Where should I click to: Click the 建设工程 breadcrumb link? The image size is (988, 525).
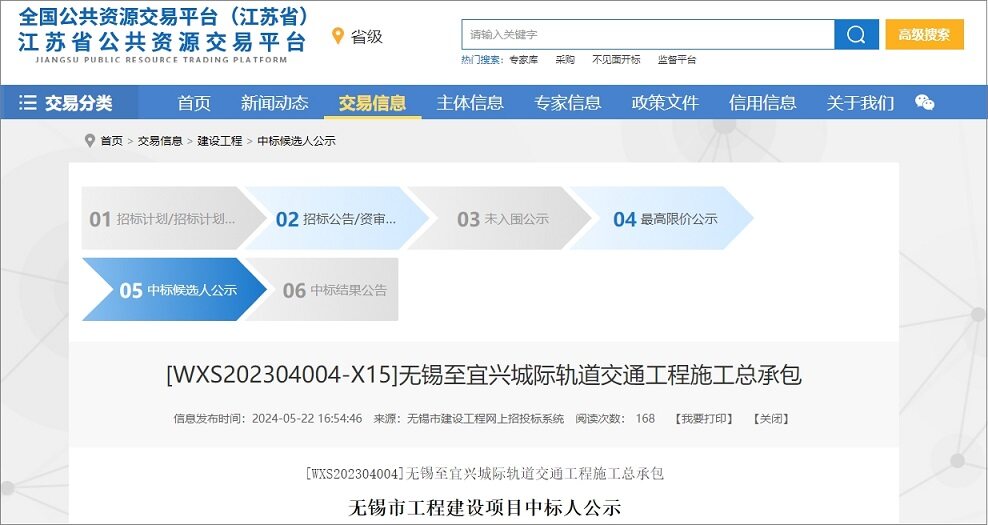[x=219, y=141]
